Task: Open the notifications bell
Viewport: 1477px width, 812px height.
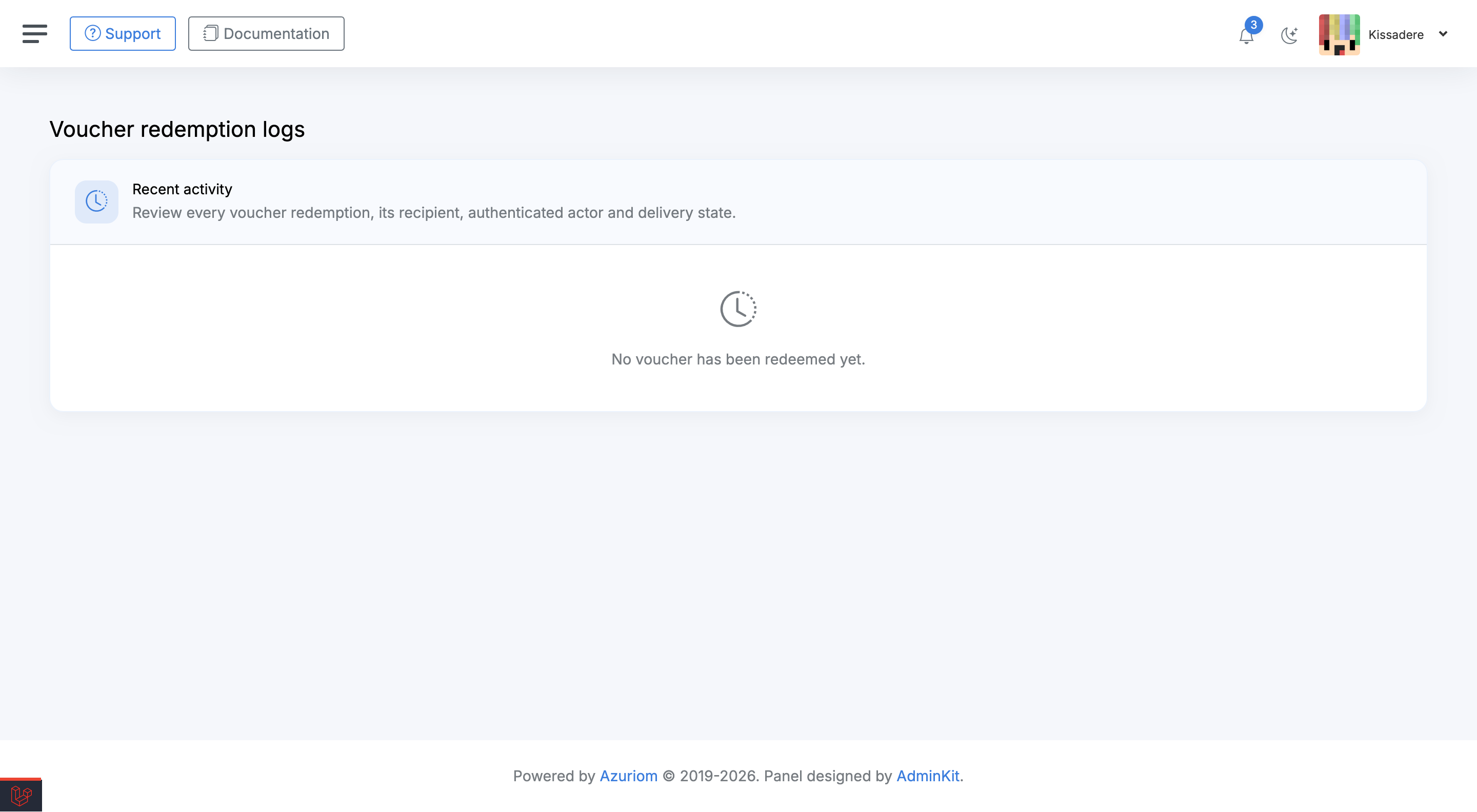Action: [x=1246, y=36]
